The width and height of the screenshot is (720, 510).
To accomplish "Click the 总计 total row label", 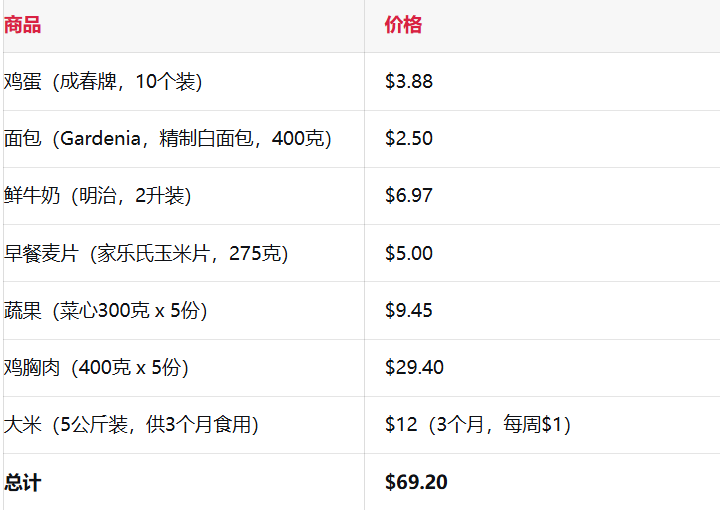I will coord(23,483).
